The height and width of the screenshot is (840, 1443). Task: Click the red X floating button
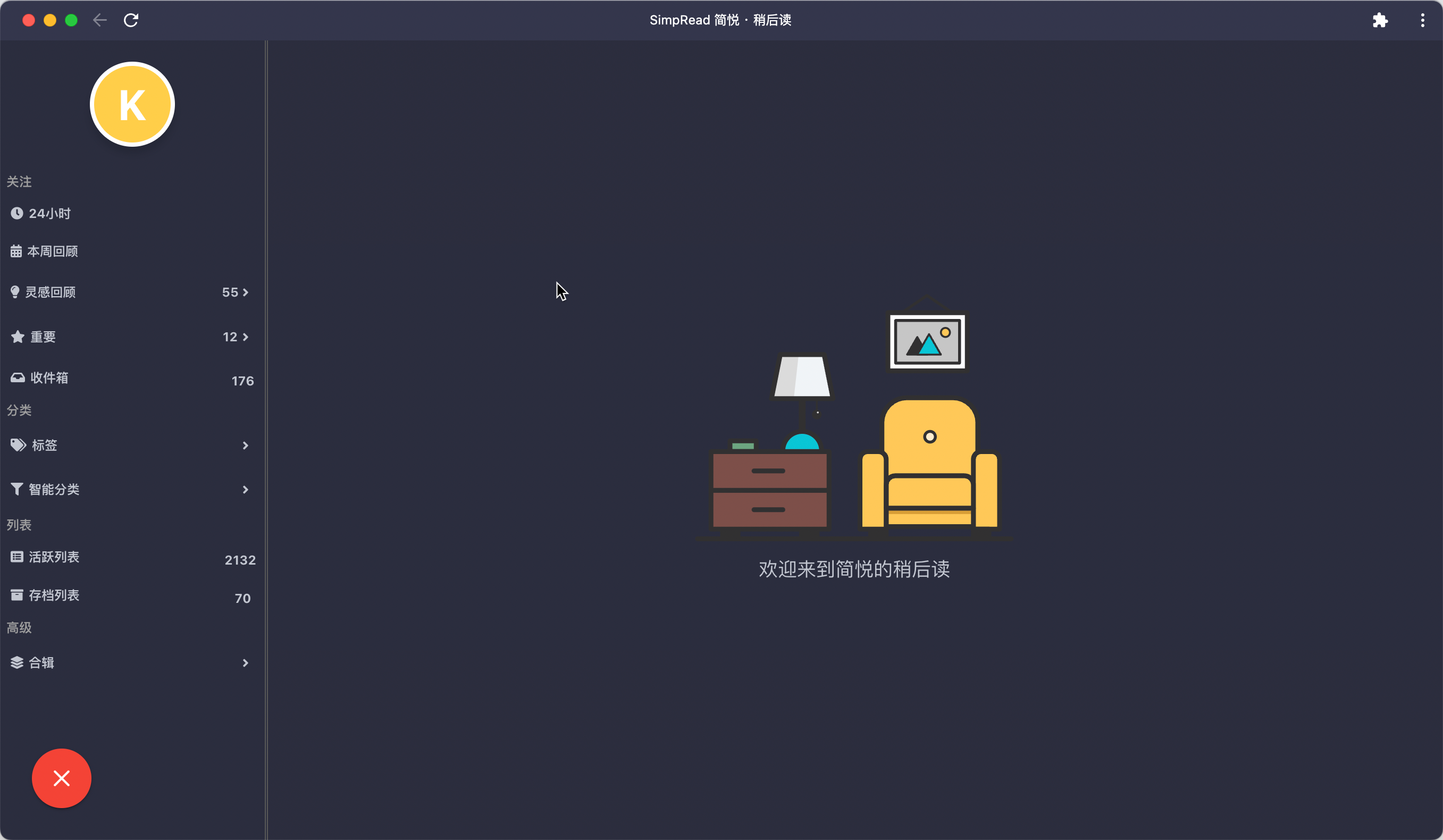click(61, 778)
